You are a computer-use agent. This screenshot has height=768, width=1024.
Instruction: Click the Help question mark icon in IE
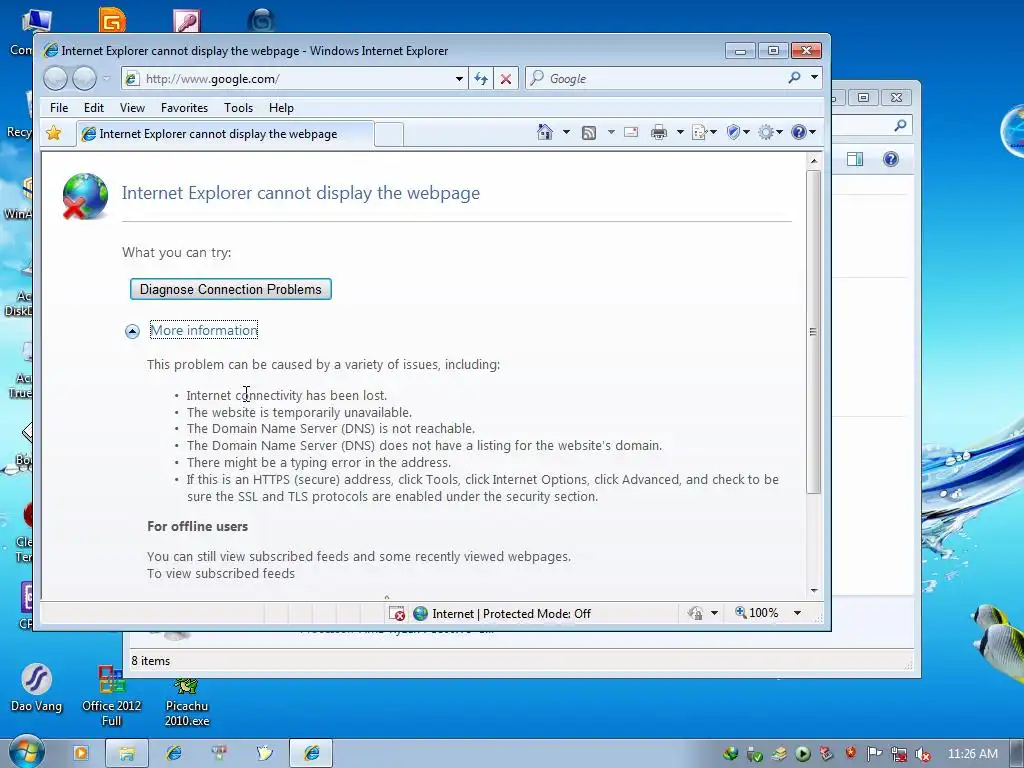point(798,133)
